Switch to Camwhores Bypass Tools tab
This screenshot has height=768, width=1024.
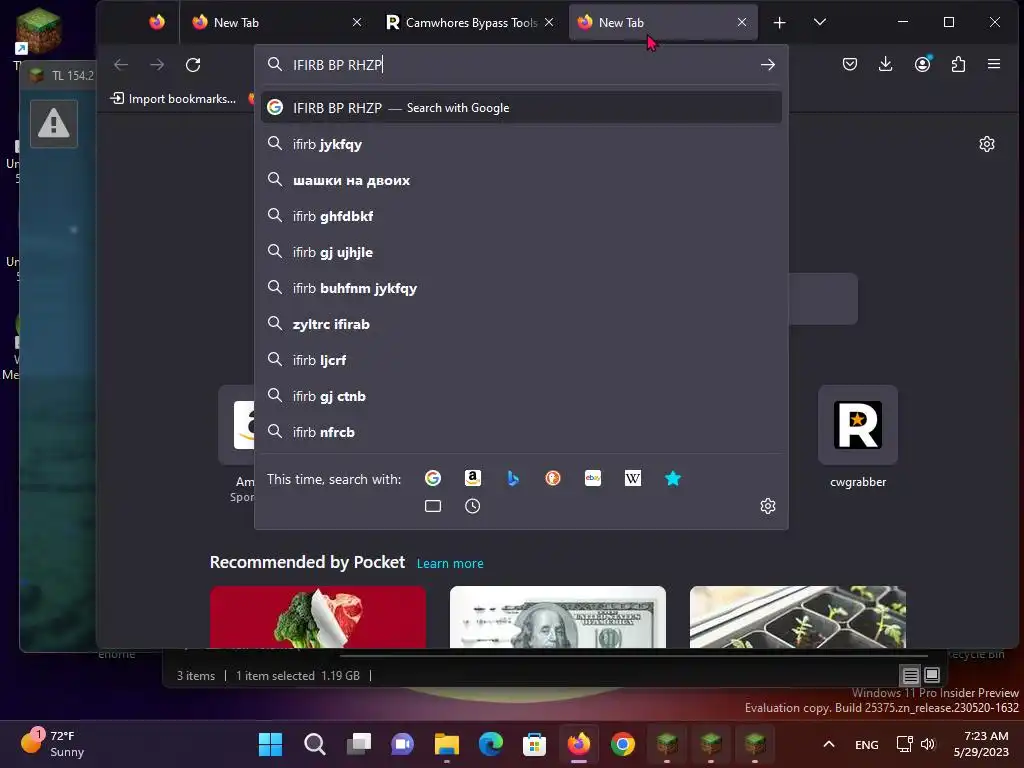click(470, 22)
